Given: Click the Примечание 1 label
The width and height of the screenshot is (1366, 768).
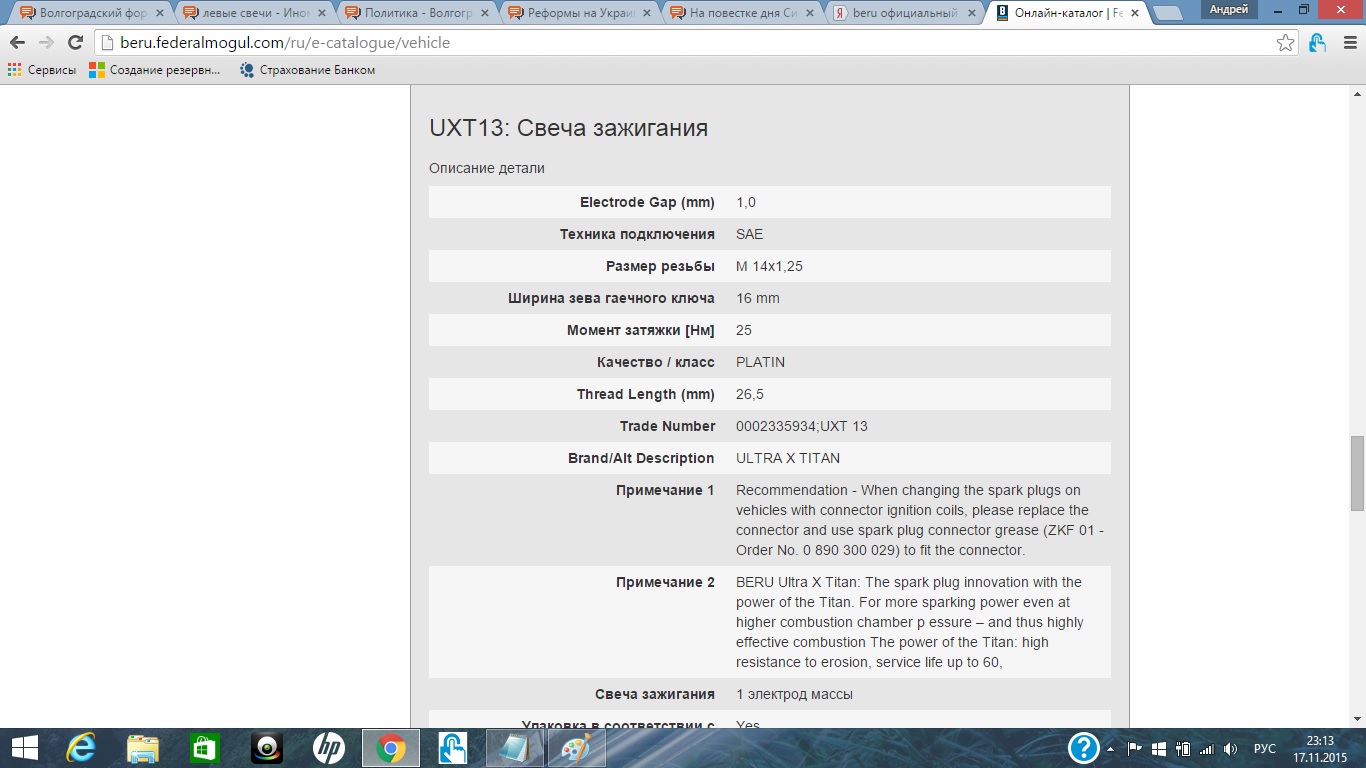Looking at the screenshot, I should tap(665, 490).
